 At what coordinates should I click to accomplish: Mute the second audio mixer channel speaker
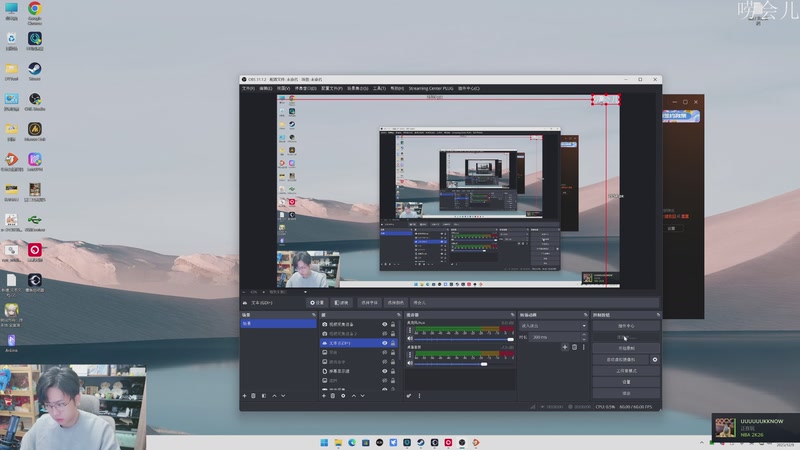click(x=410, y=363)
